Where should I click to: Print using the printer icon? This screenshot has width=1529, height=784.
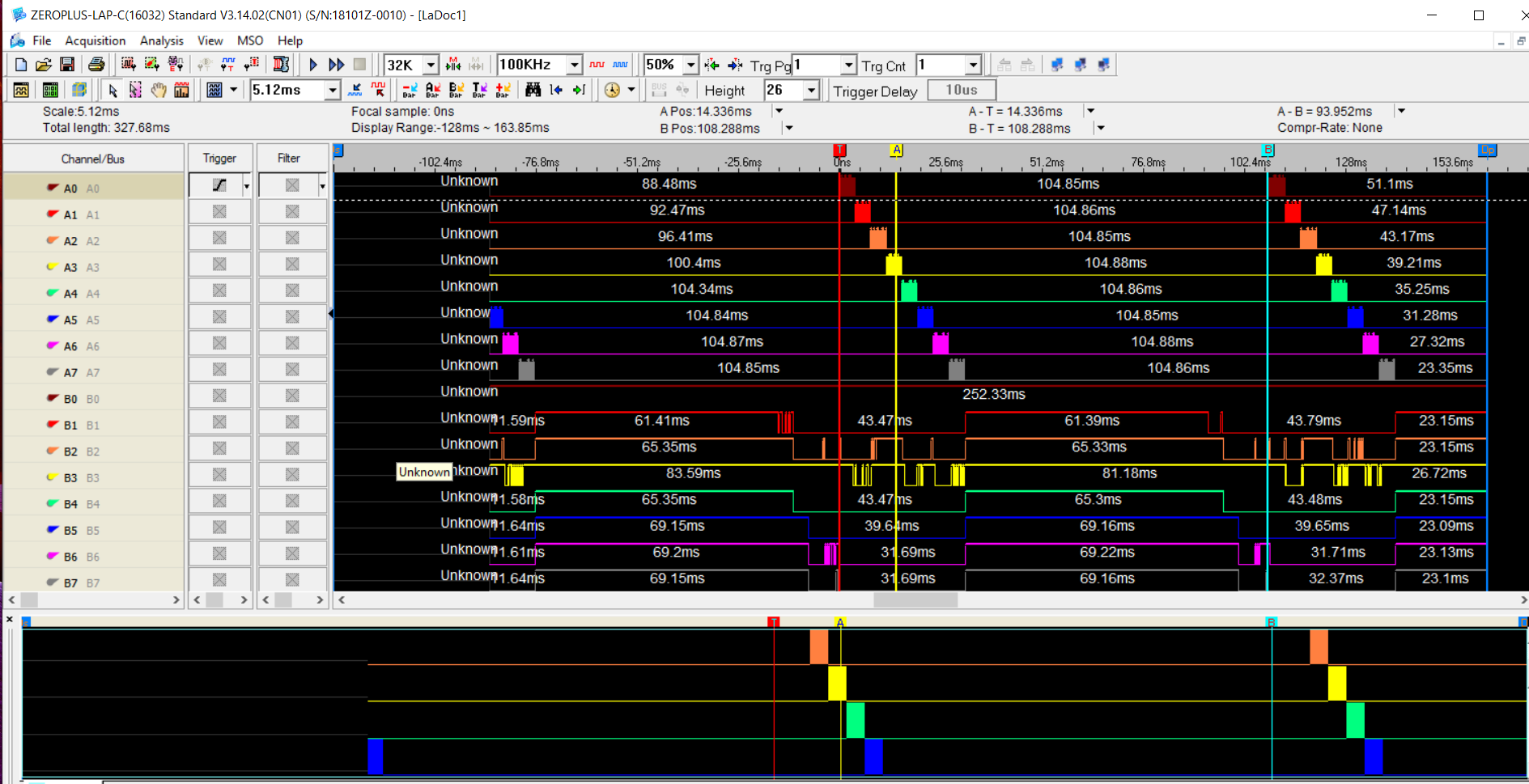96,65
